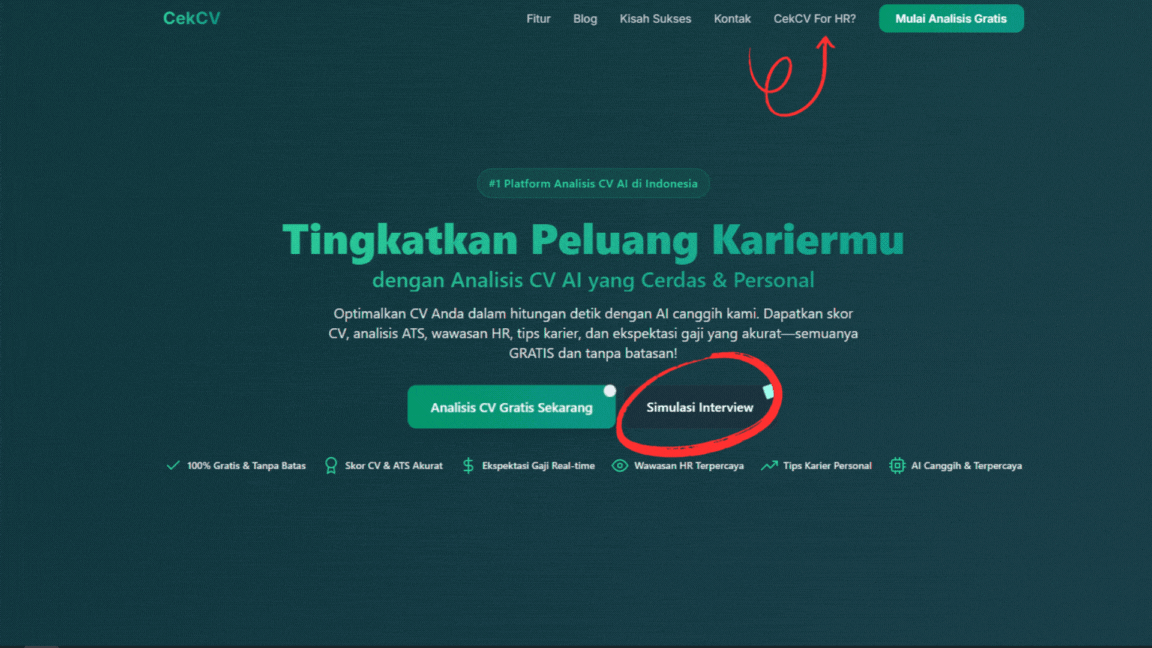Click the #1 Platform Analisis CV badge
The image size is (1152, 648).
(593, 184)
